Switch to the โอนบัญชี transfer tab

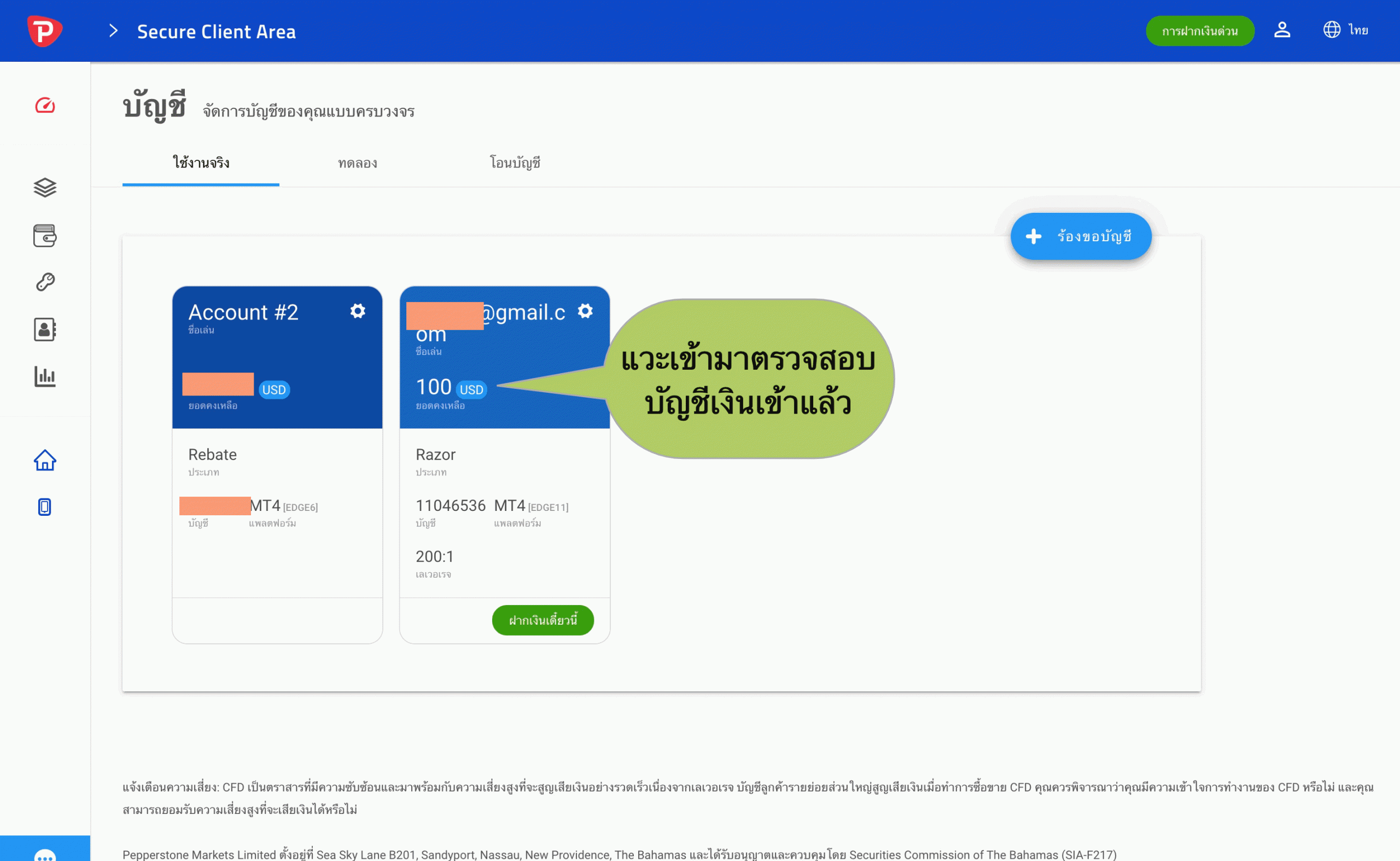pyautogui.click(x=515, y=163)
